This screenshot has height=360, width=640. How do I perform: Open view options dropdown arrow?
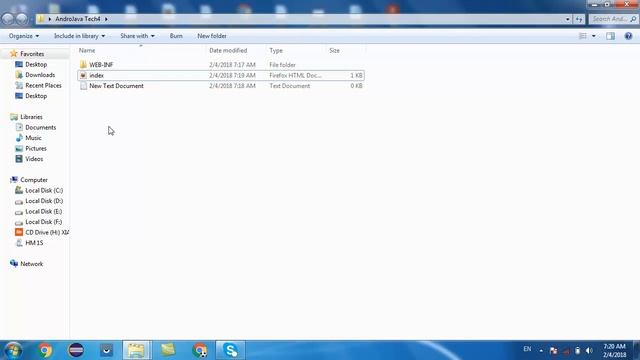click(x=593, y=36)
